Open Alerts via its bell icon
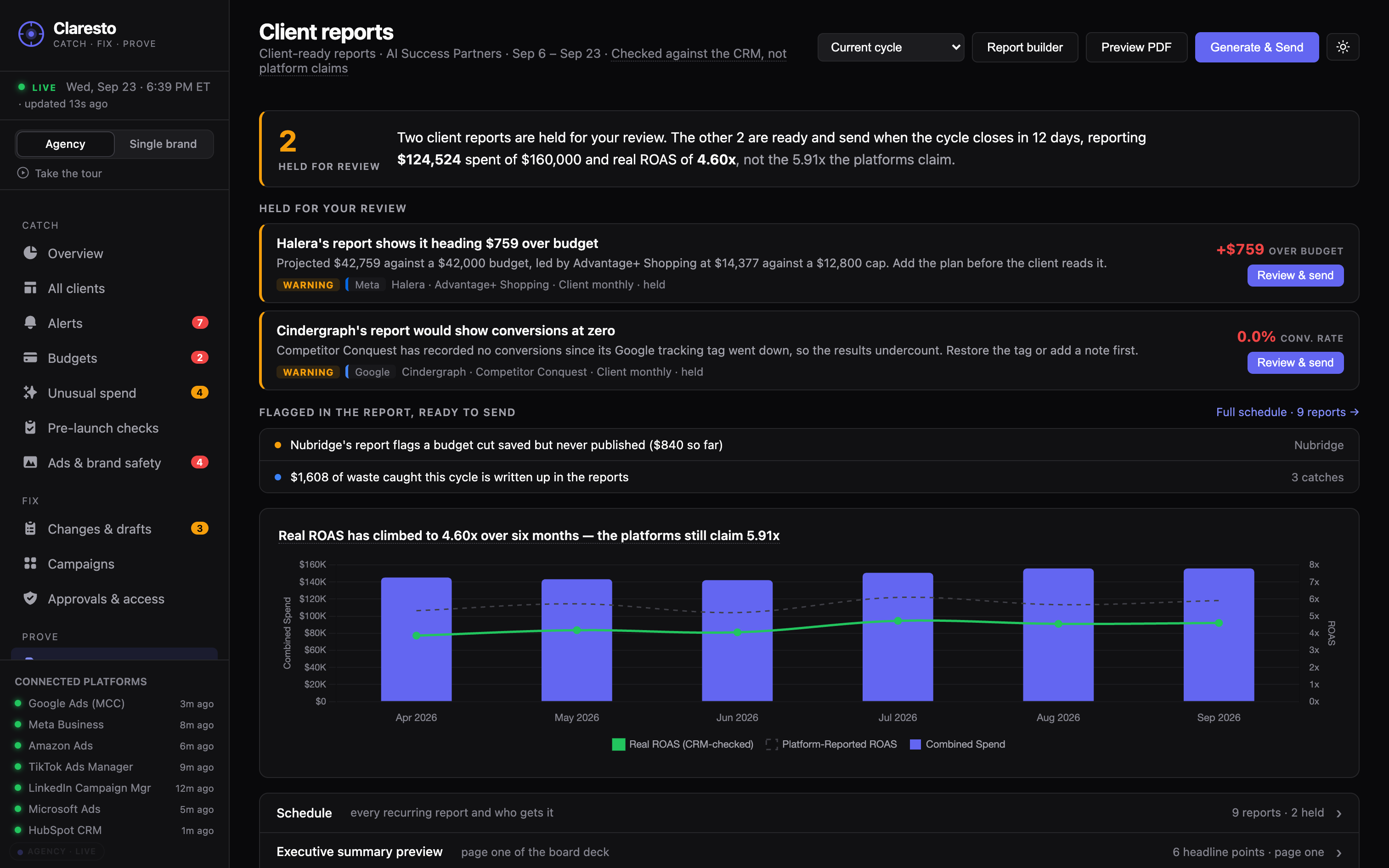Image resolution: width=1389 pixels, height=868 pixels. [30, 322]
